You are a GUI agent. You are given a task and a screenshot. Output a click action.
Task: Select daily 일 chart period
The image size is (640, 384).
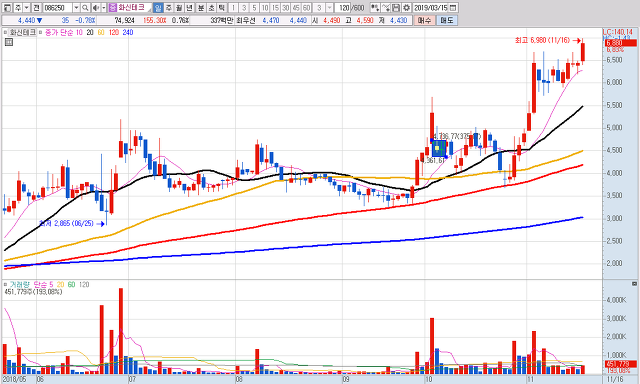[x=158, y=8]
